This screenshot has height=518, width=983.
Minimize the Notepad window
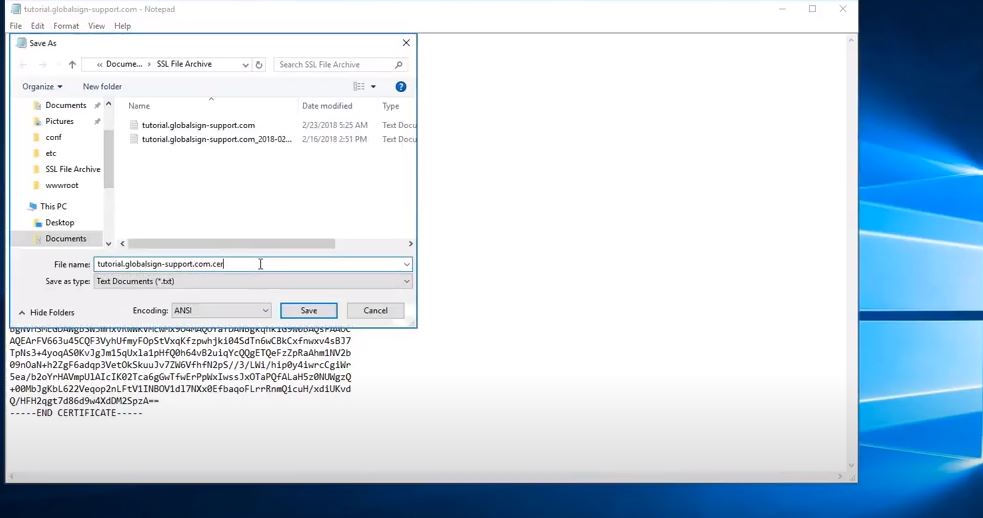[782, 9]
